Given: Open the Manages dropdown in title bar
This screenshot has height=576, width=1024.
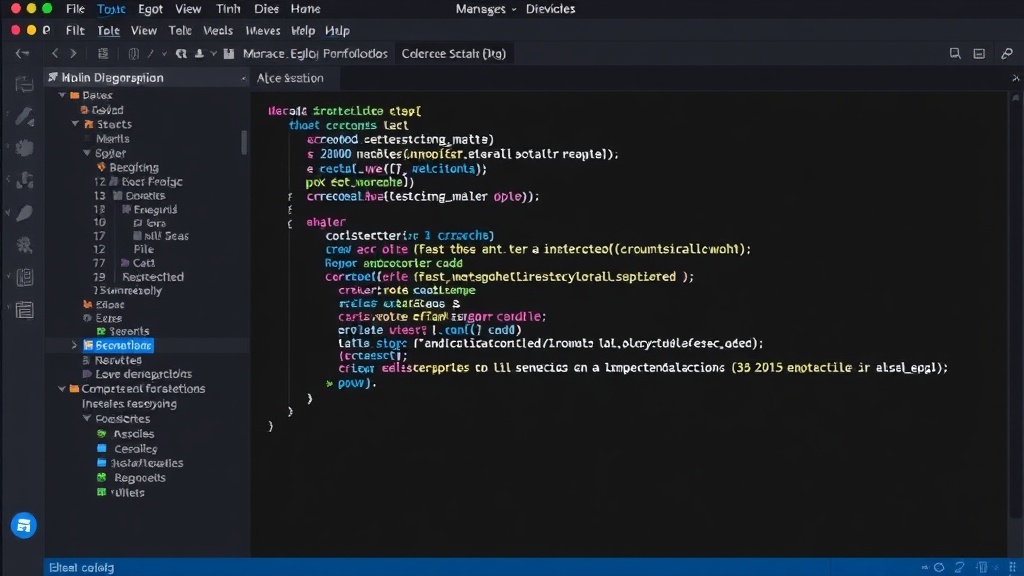Looking at the screenshot, I should point(486,9).
